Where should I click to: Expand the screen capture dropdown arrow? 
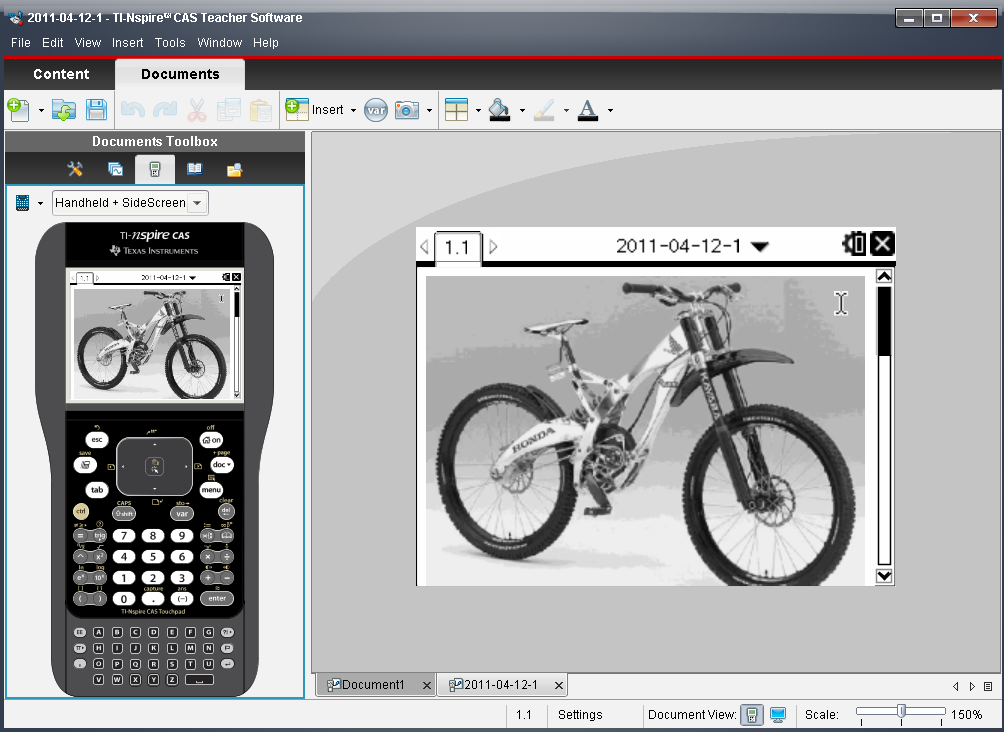tap(429, 110)
